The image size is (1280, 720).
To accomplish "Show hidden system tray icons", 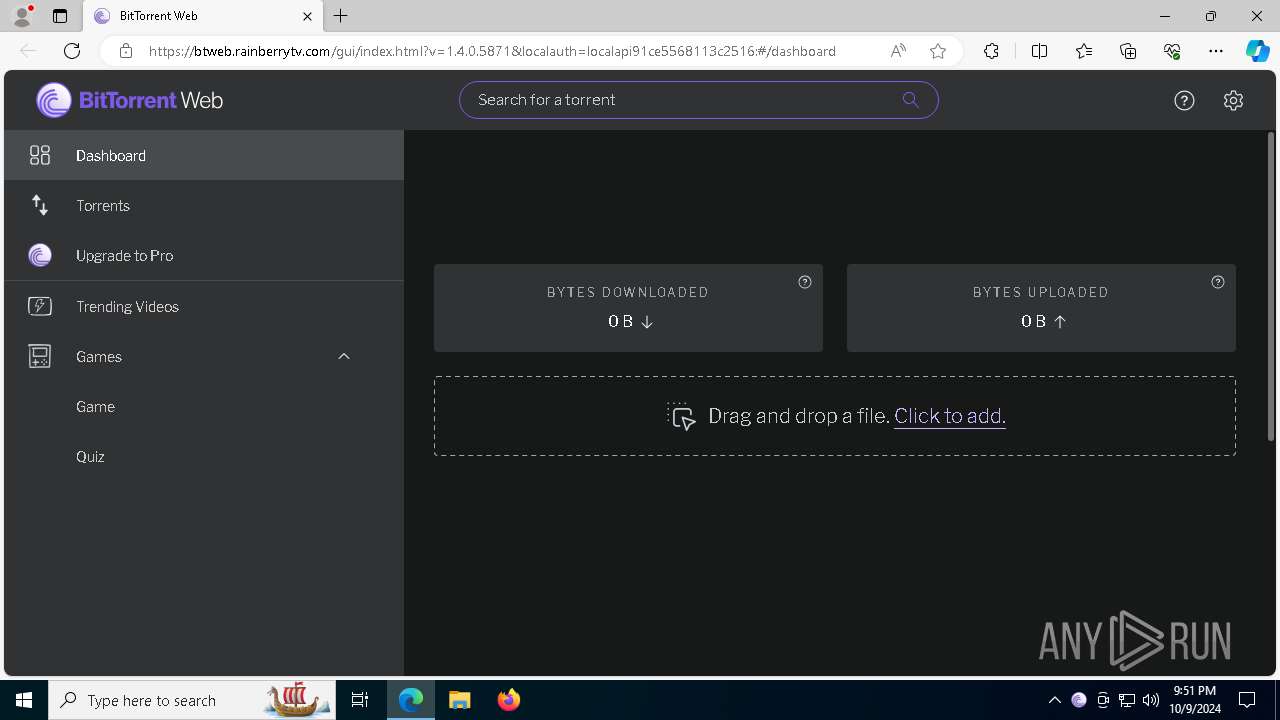I will click(x=1054, y=700).
